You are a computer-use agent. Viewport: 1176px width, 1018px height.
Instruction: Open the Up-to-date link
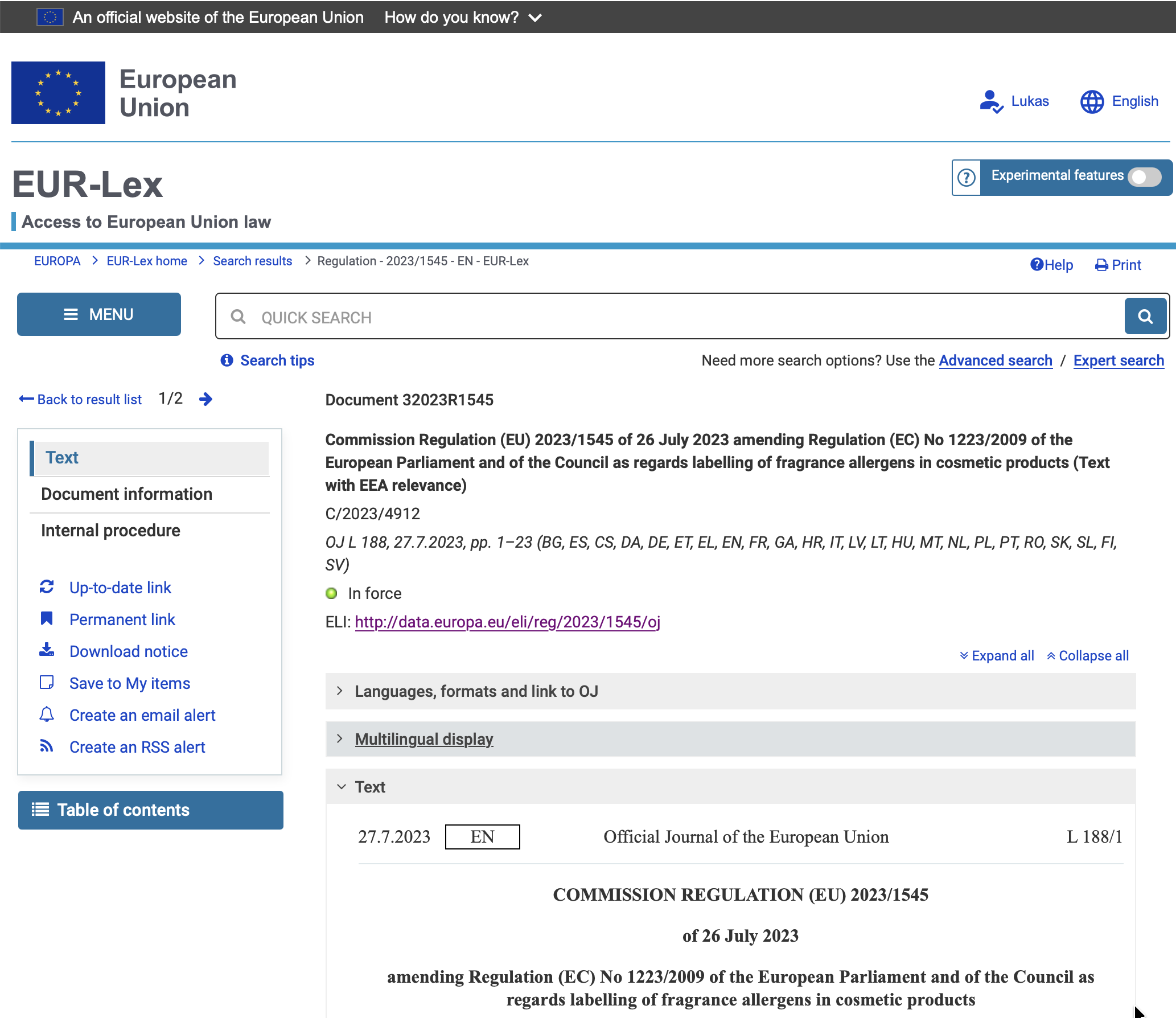[x=120, y=588]
